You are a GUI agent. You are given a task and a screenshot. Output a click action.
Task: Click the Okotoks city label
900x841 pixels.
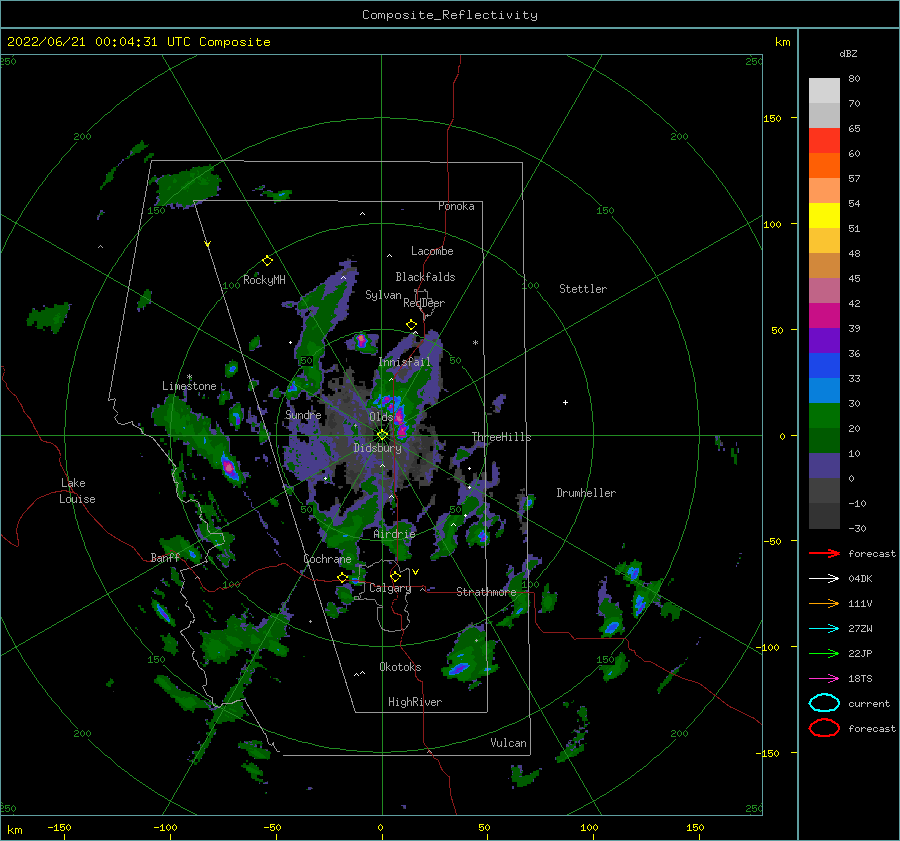(x=400, y=667)
